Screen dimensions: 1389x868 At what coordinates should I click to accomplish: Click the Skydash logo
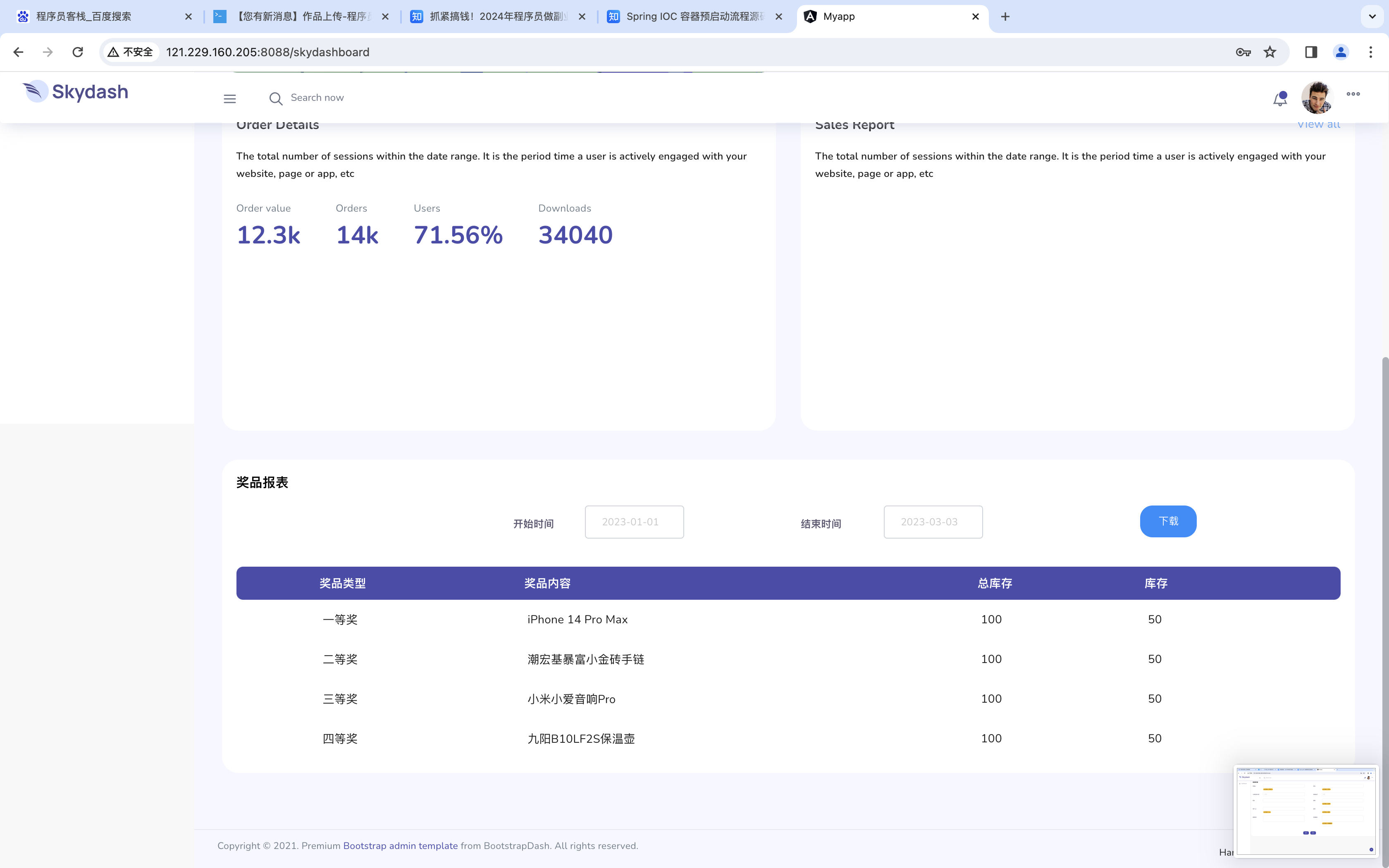tap(75, 92)
